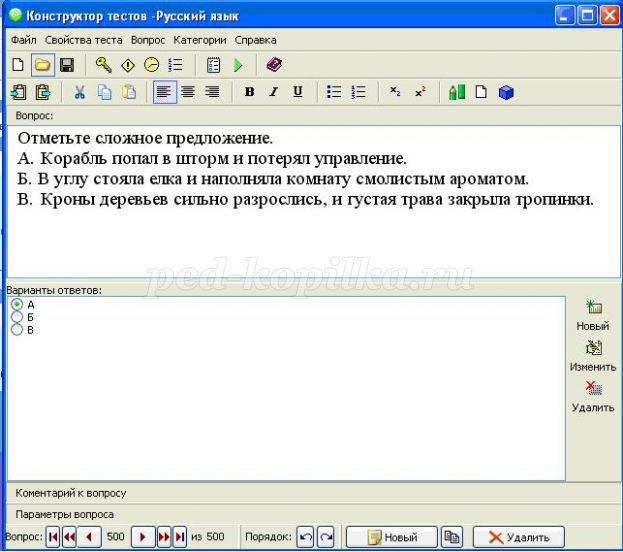
Task: Apply subscript formatting
Action: click(395, 92)
